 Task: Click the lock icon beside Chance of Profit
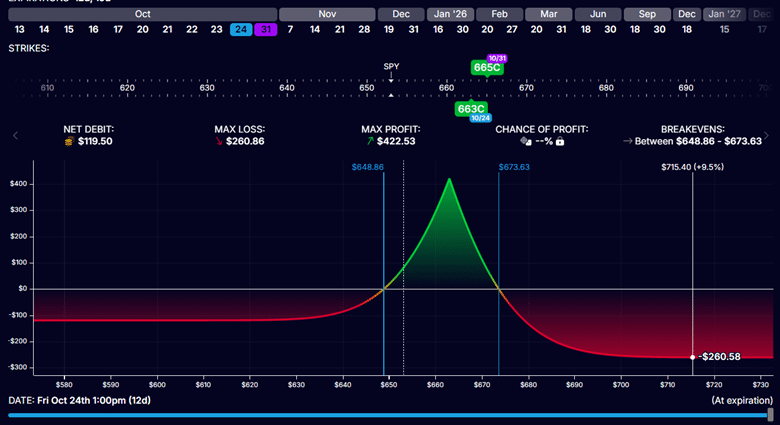coord(561,142)
